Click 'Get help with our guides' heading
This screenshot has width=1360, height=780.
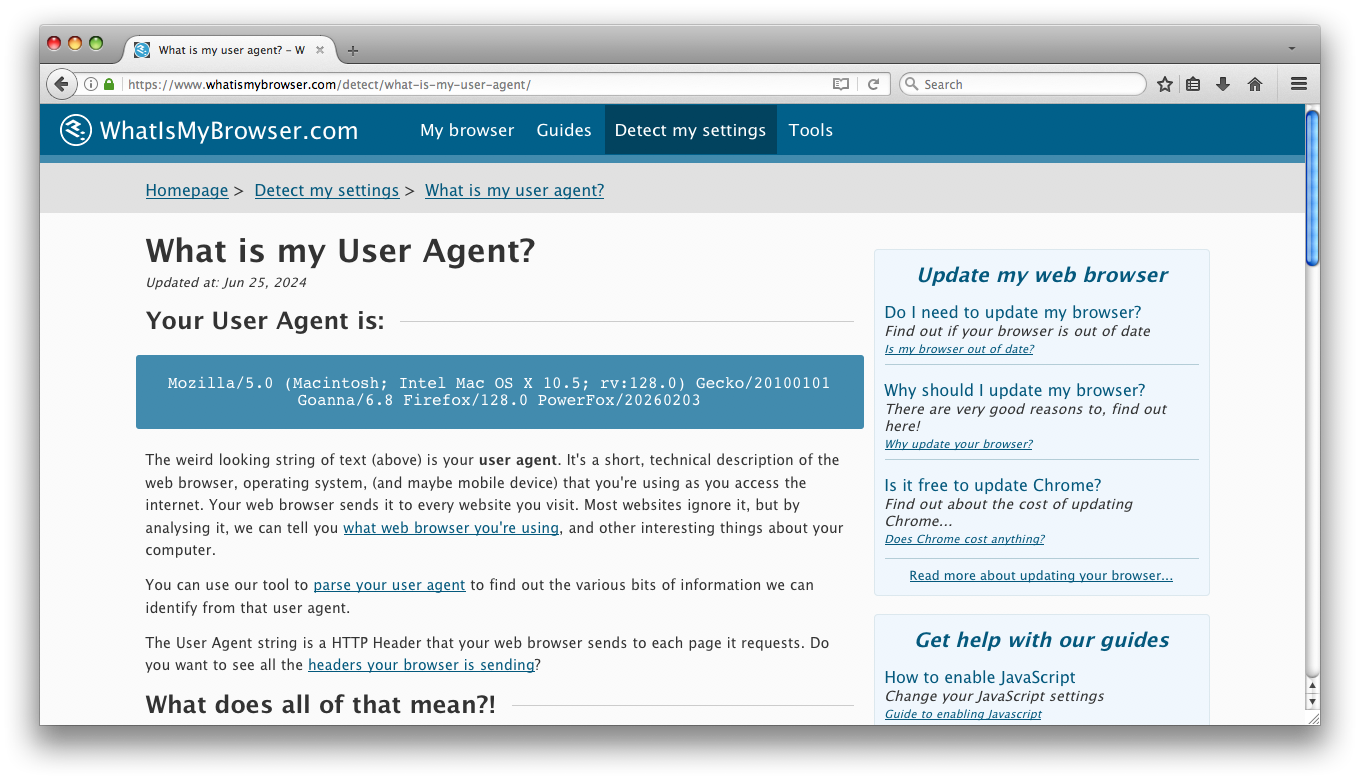pos(1042,640)
